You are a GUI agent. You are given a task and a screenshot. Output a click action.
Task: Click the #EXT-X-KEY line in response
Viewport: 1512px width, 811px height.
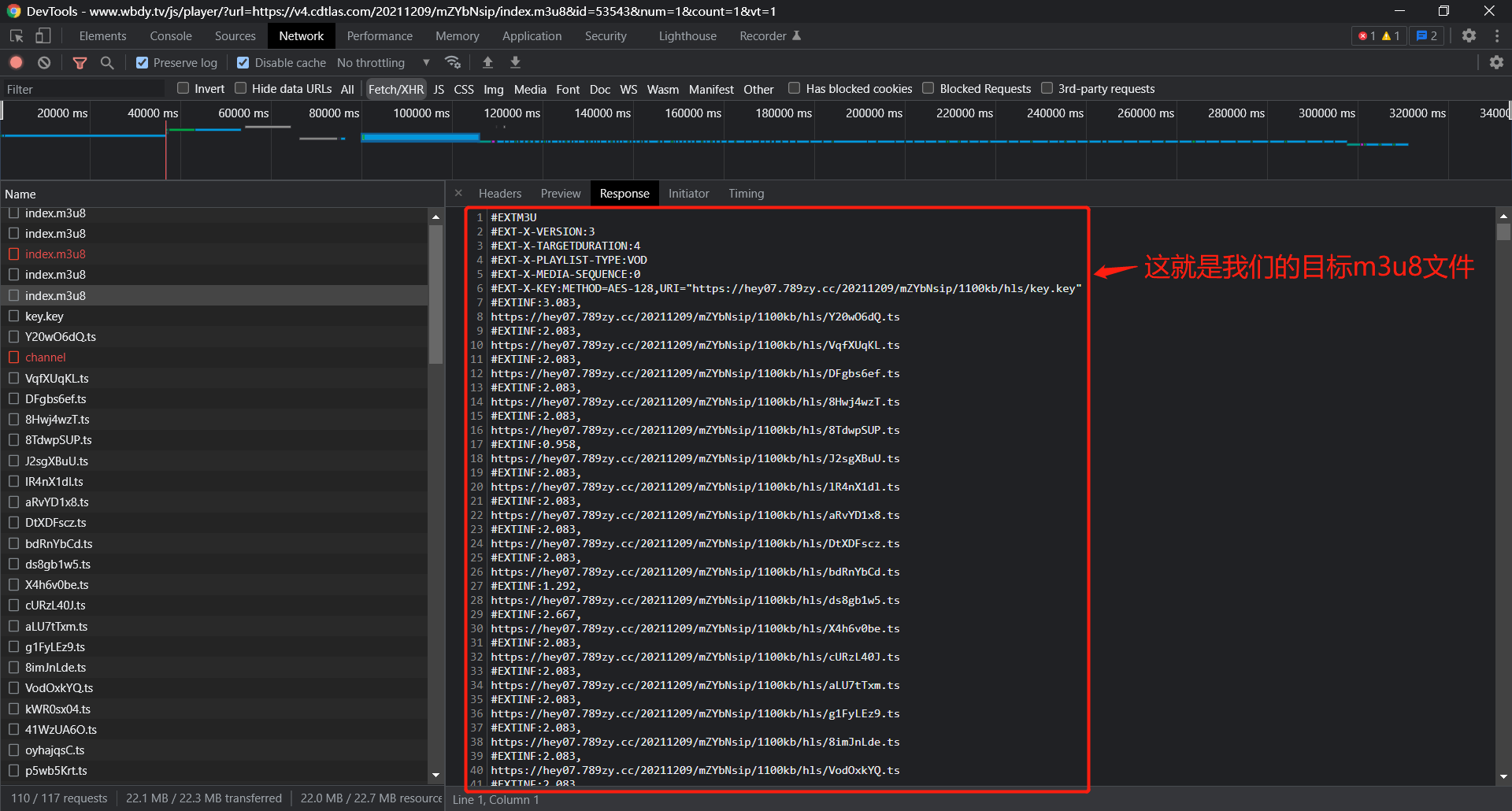[786, 289]
